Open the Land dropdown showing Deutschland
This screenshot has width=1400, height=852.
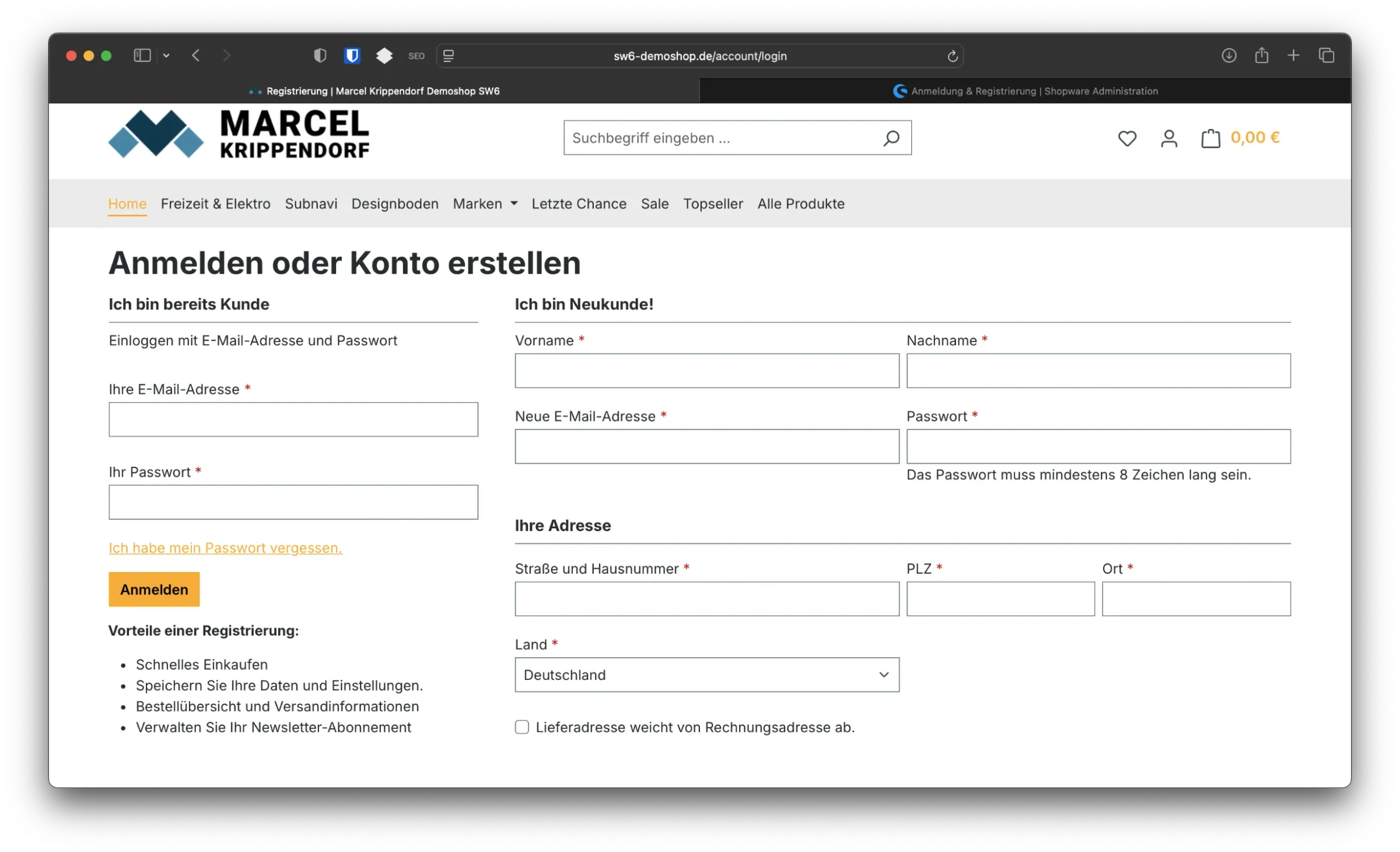[706, 675]
